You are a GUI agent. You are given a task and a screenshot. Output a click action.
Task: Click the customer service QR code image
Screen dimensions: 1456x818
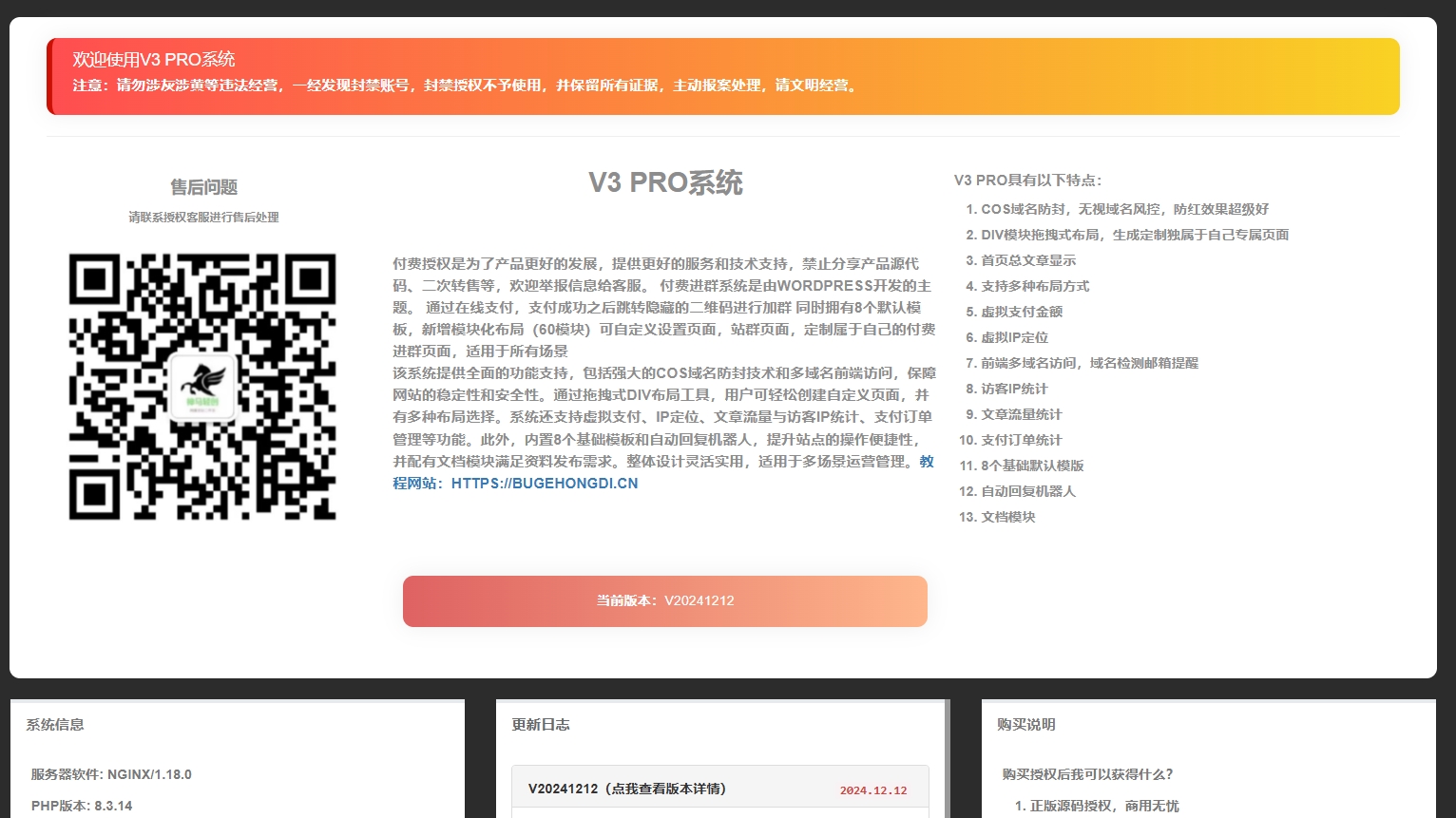pos(201,387)
